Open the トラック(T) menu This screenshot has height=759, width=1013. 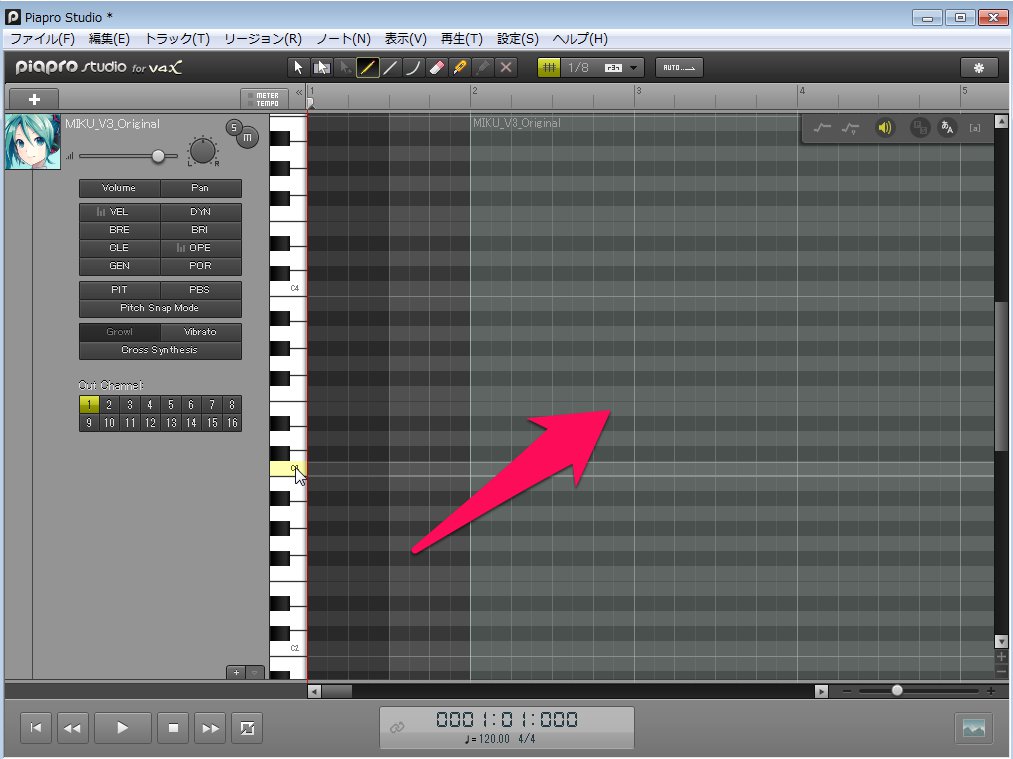point(177,39)
